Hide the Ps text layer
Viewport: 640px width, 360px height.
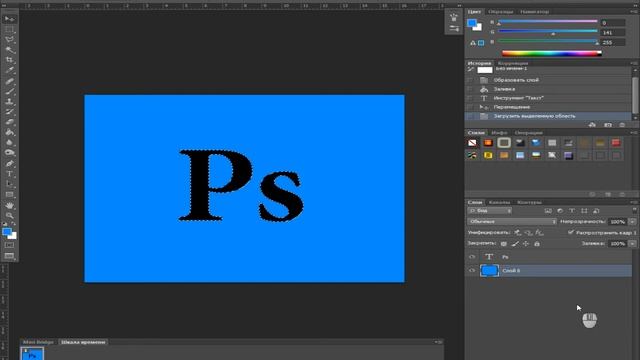point(472,257)
